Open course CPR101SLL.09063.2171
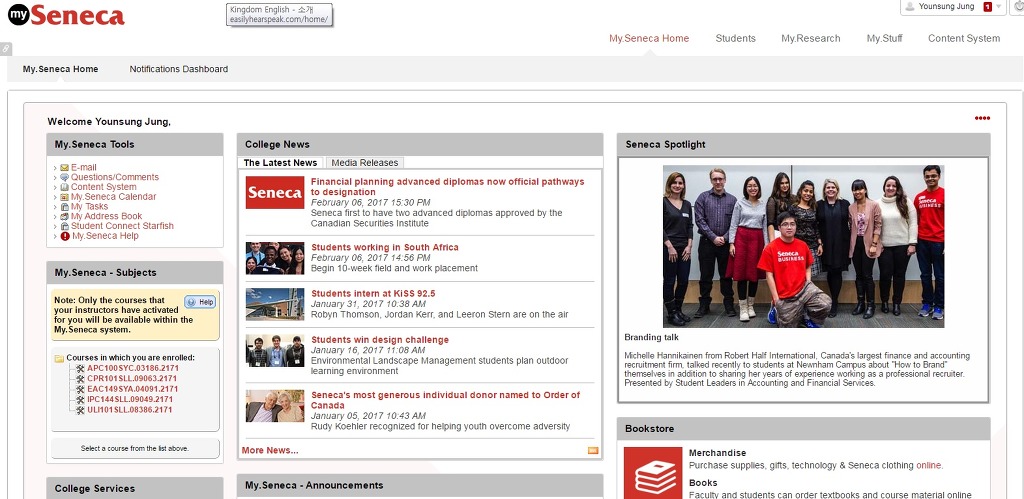The width and height of the screenshot is (1024, 499). click(132, 379)
